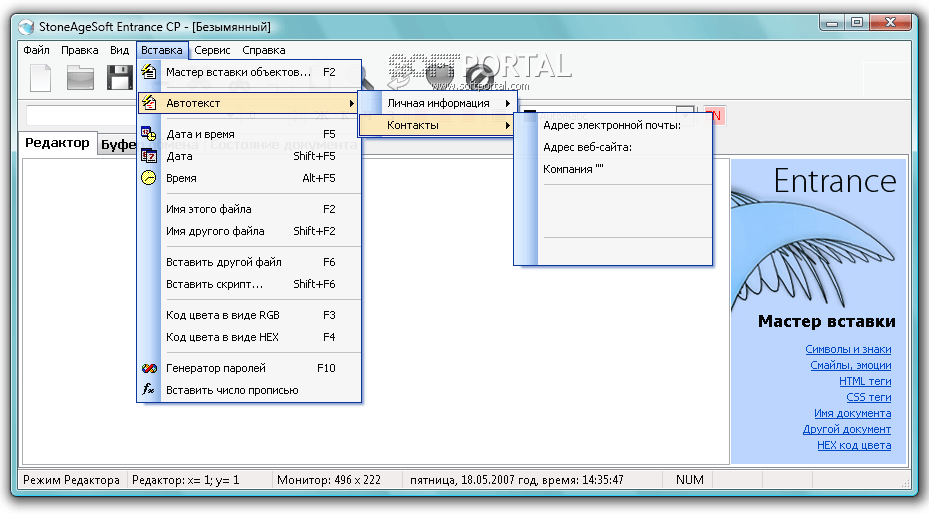Viewport: 929px width, 514px height.
Task: Open the HEX код цвета link
Action: click(x=854, y=445)
